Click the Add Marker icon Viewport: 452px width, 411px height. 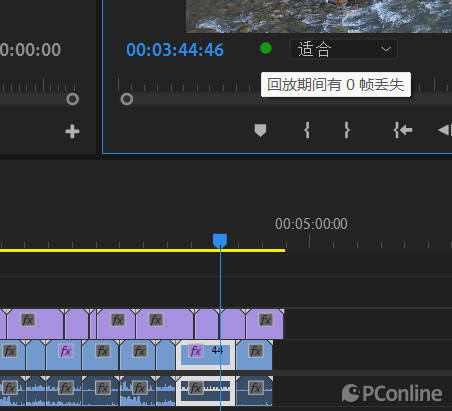260,130
